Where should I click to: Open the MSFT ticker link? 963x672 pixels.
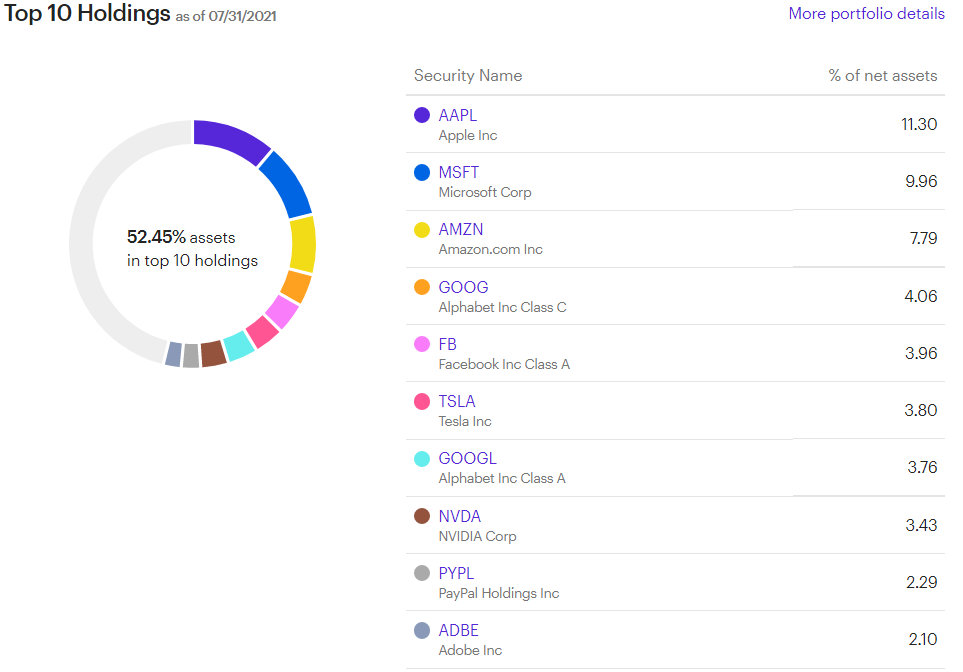[x=458, y=172]
